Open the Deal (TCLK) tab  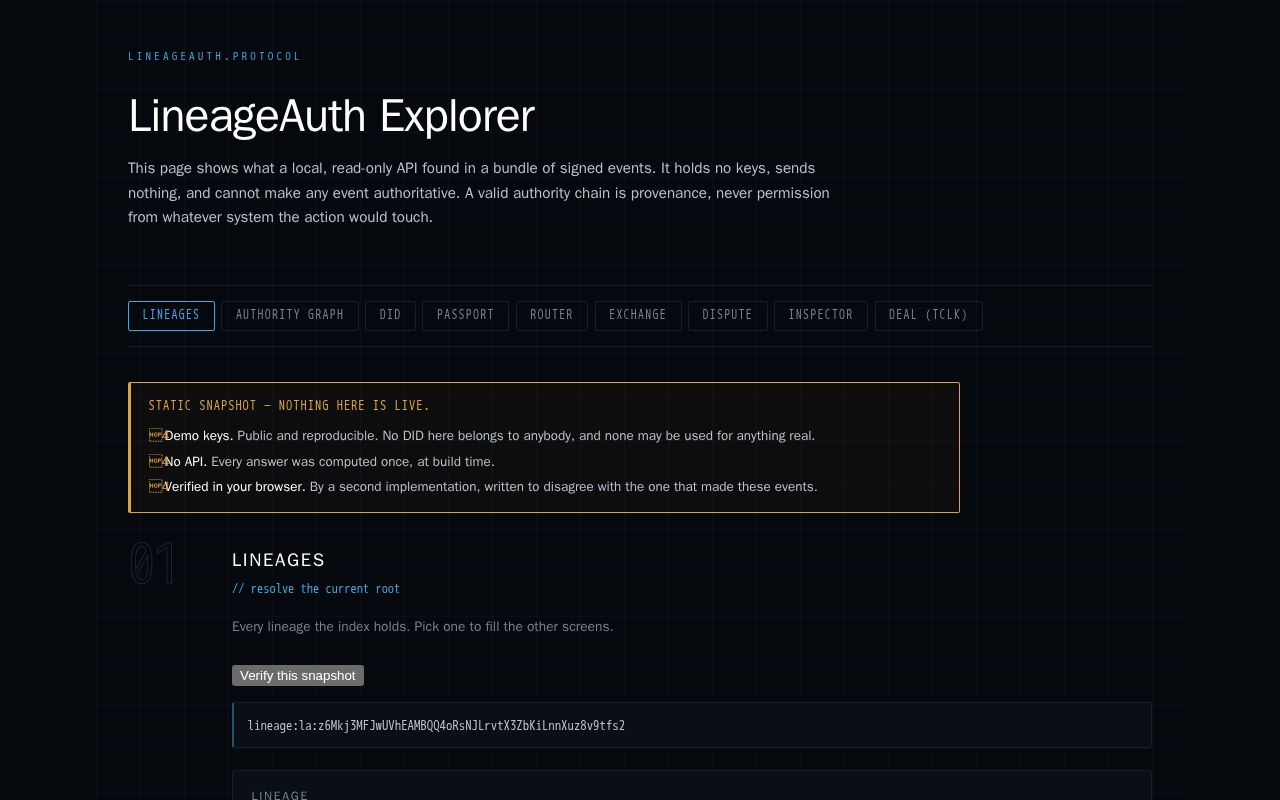point(929,315)
